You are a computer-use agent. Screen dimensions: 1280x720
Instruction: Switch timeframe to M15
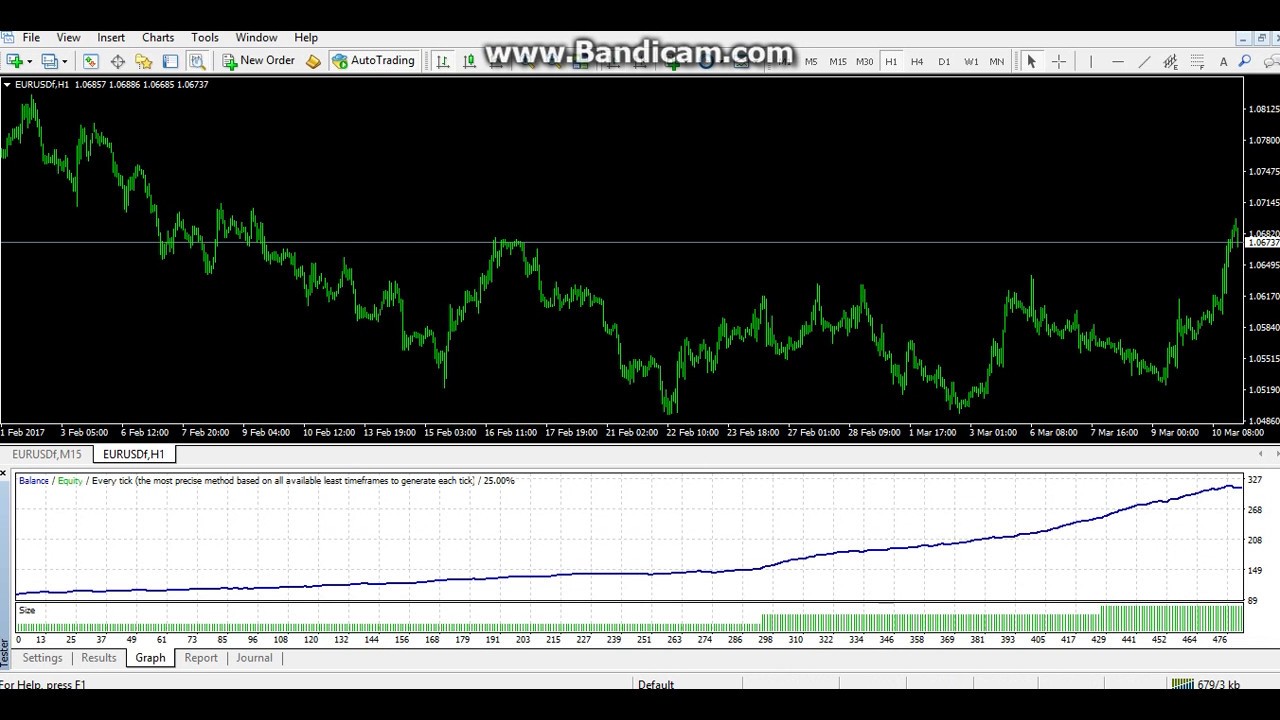[x=838, y=61]
